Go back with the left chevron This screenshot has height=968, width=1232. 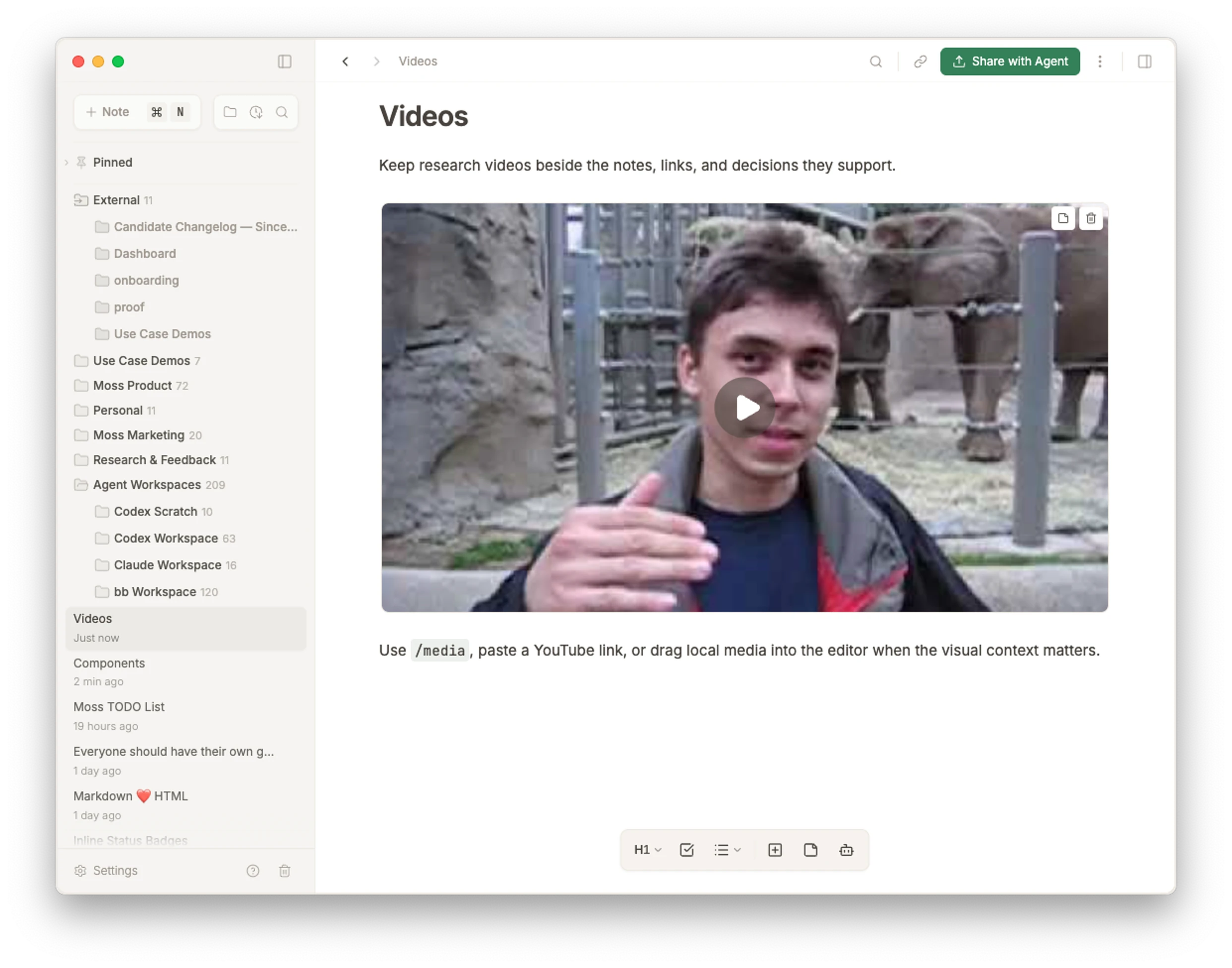(345, 61)
